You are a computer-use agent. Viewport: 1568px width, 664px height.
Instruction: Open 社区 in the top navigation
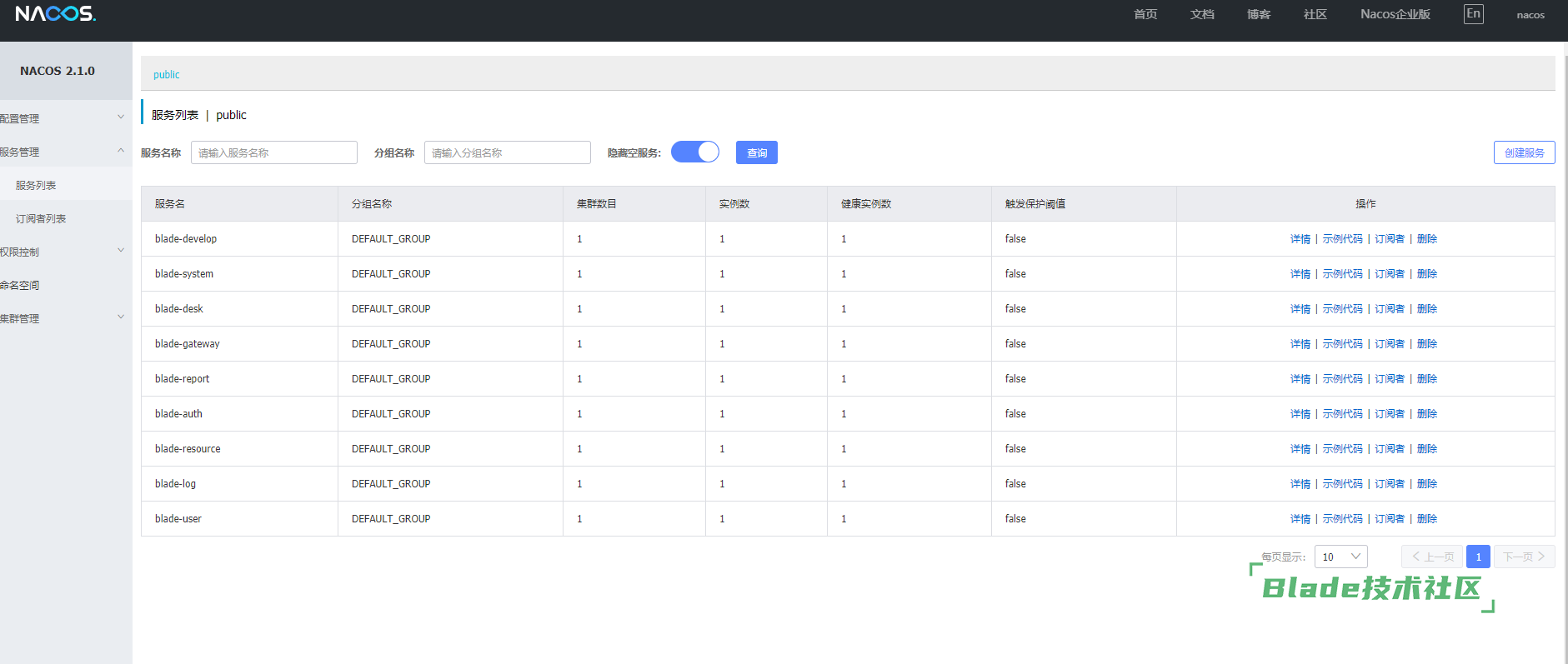[1315, 14]
